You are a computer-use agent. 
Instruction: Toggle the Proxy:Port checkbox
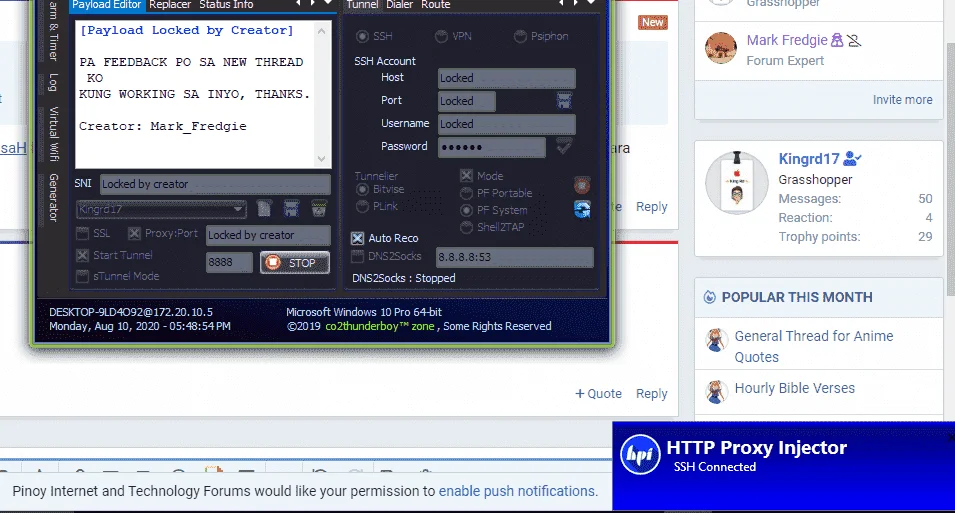(134, 233)
